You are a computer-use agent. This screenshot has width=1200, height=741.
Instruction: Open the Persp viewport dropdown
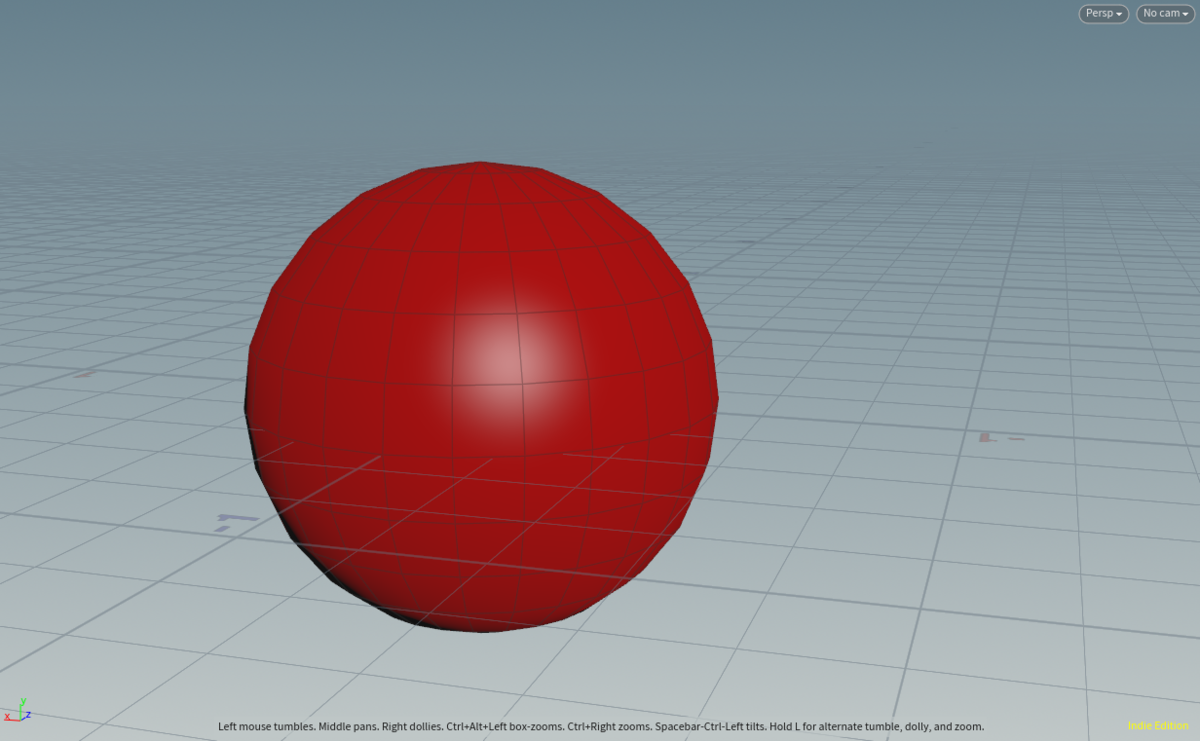[1103, 14]
